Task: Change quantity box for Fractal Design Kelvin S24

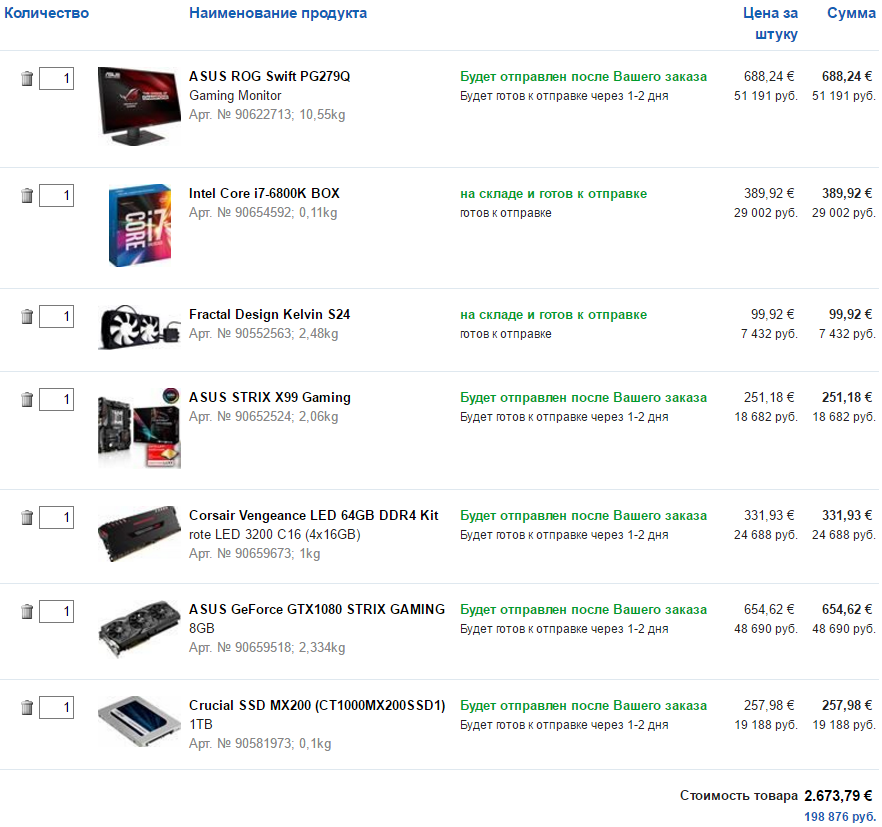Action: [x=56, y=316]
